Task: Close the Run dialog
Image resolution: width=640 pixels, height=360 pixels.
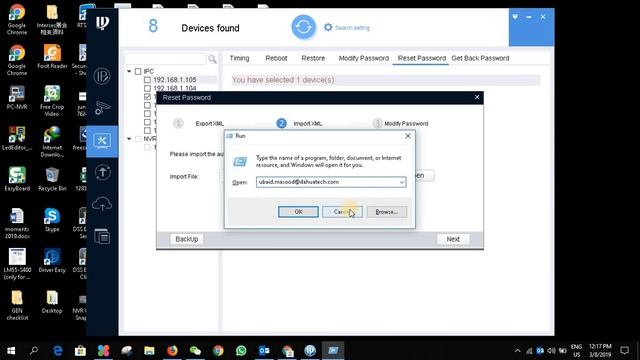Action: (x=408, y=136)
